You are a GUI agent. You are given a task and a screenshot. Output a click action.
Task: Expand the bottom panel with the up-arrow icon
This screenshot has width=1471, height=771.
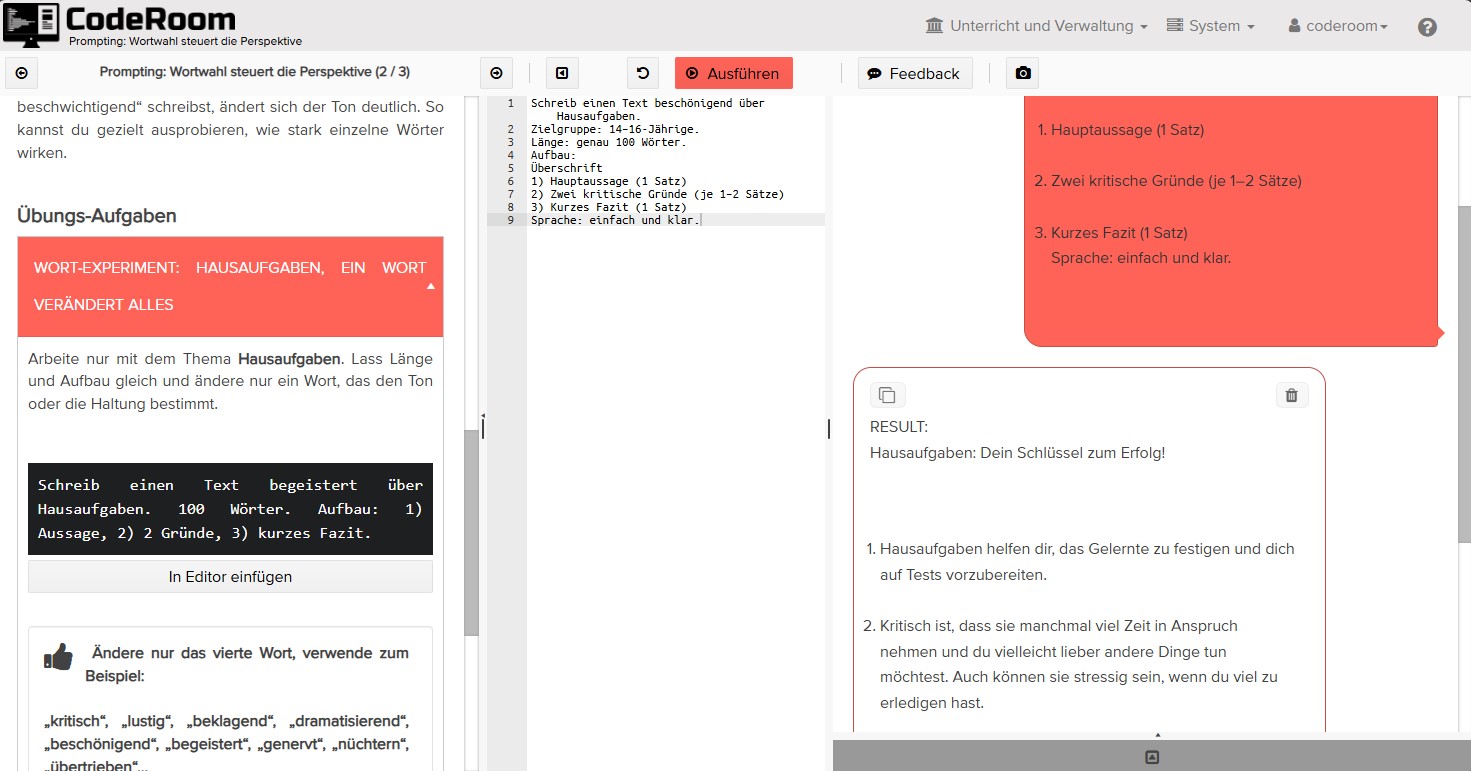click(x=1151, y=757)
